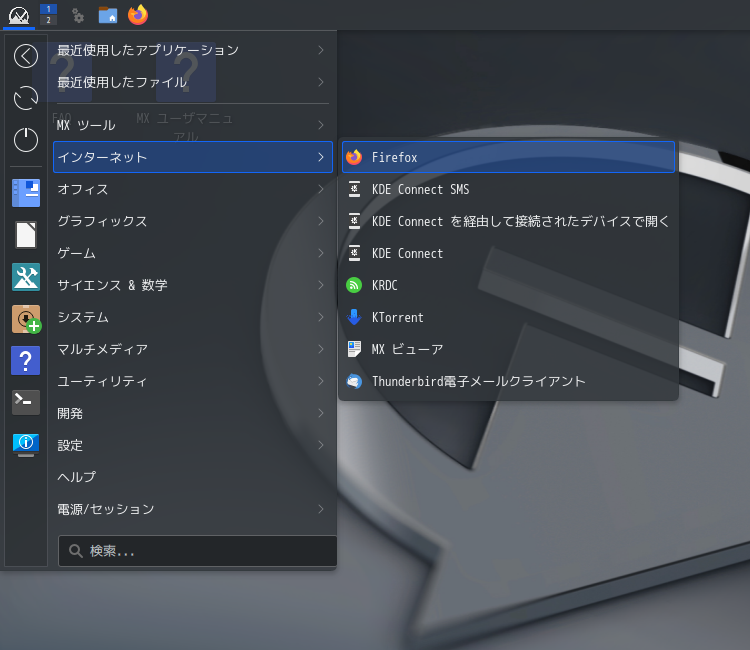Open the package installer icon with plus
Viewport: 750px width, 650px height.
tap(26, 319)
